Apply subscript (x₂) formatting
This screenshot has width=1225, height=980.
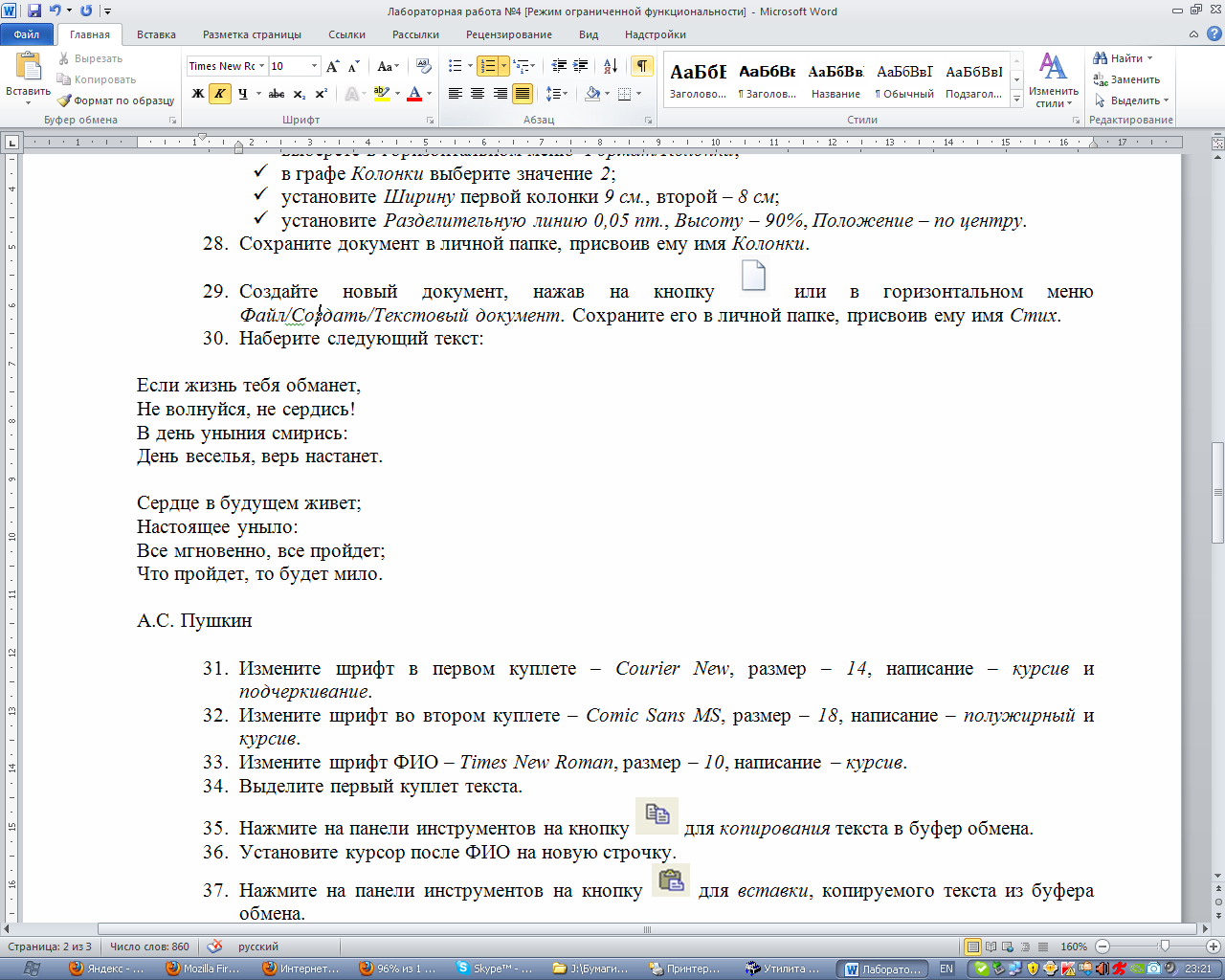coord(300,94)
